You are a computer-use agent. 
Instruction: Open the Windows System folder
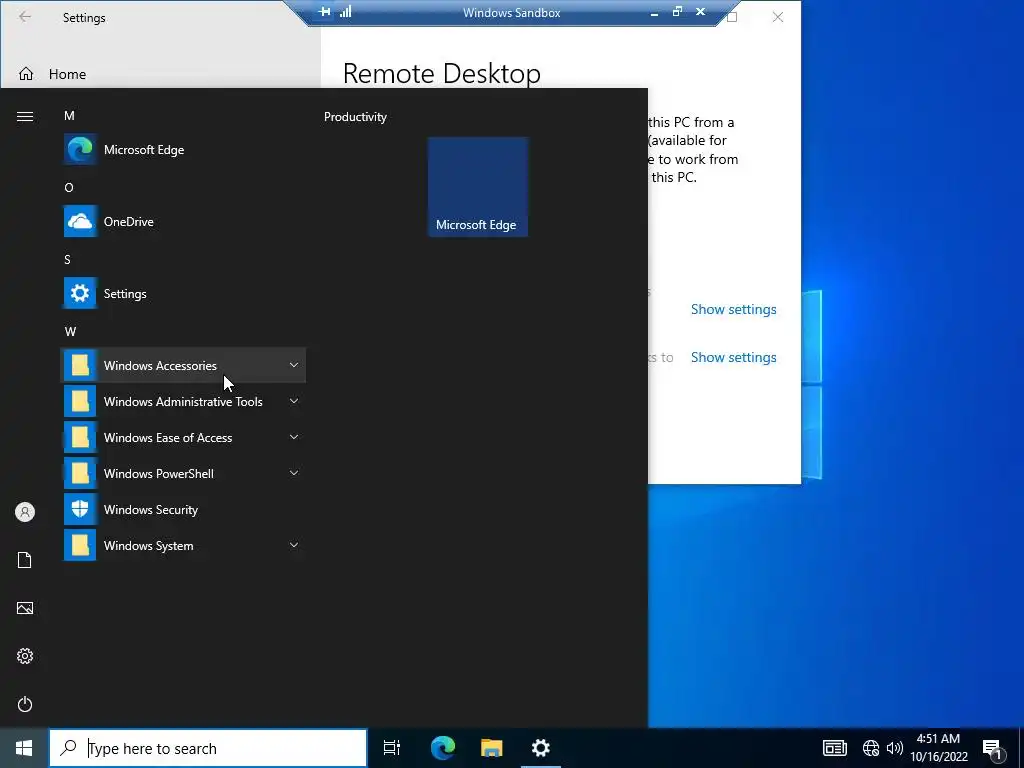183,545
